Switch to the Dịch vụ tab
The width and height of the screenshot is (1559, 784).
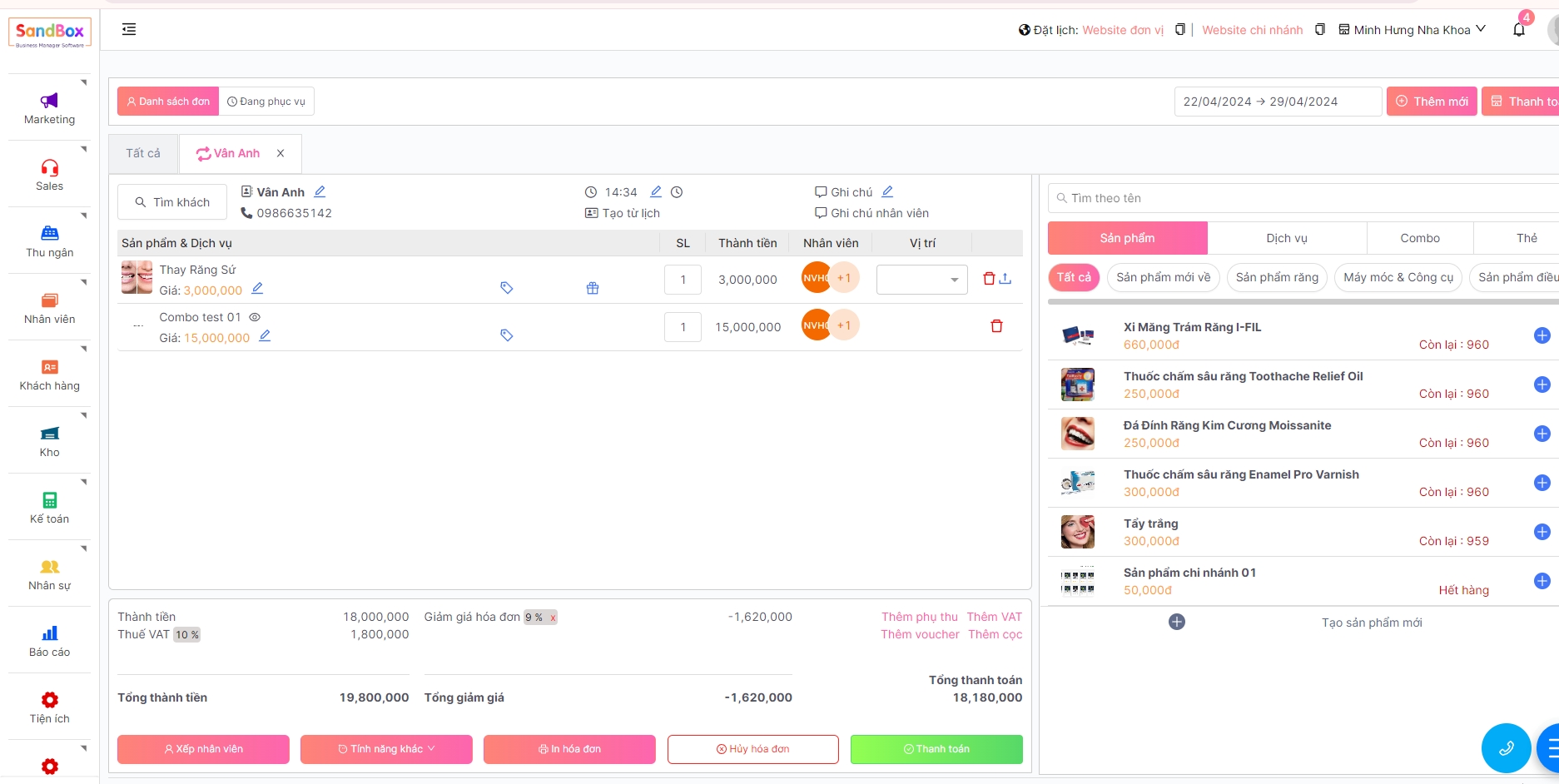1286,238
